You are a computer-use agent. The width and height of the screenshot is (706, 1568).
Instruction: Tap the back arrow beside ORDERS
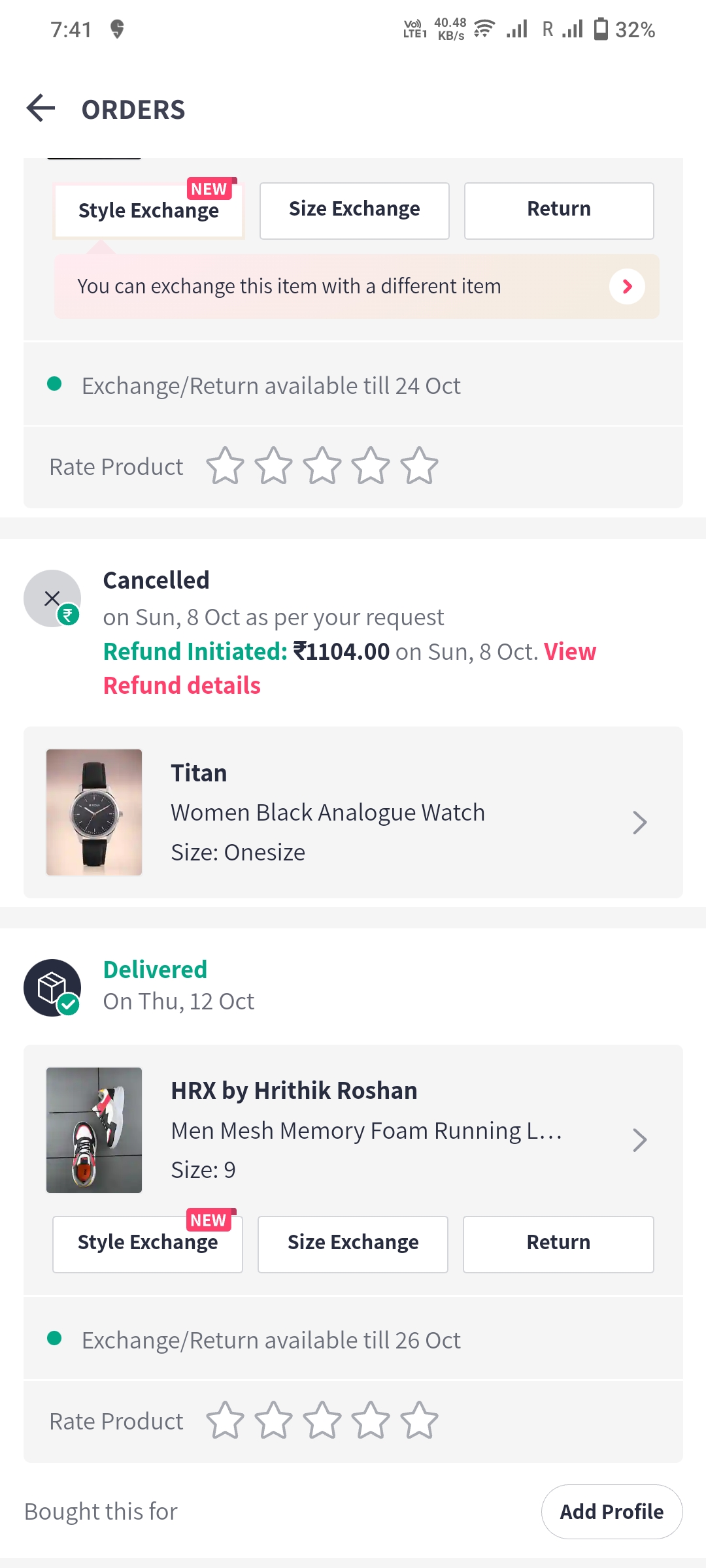41,108
